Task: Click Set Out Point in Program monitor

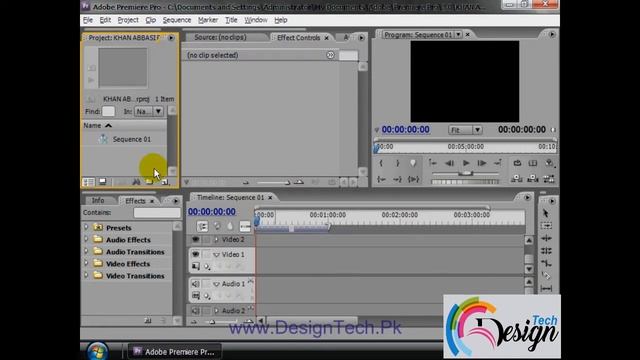Action: [397, 163]
